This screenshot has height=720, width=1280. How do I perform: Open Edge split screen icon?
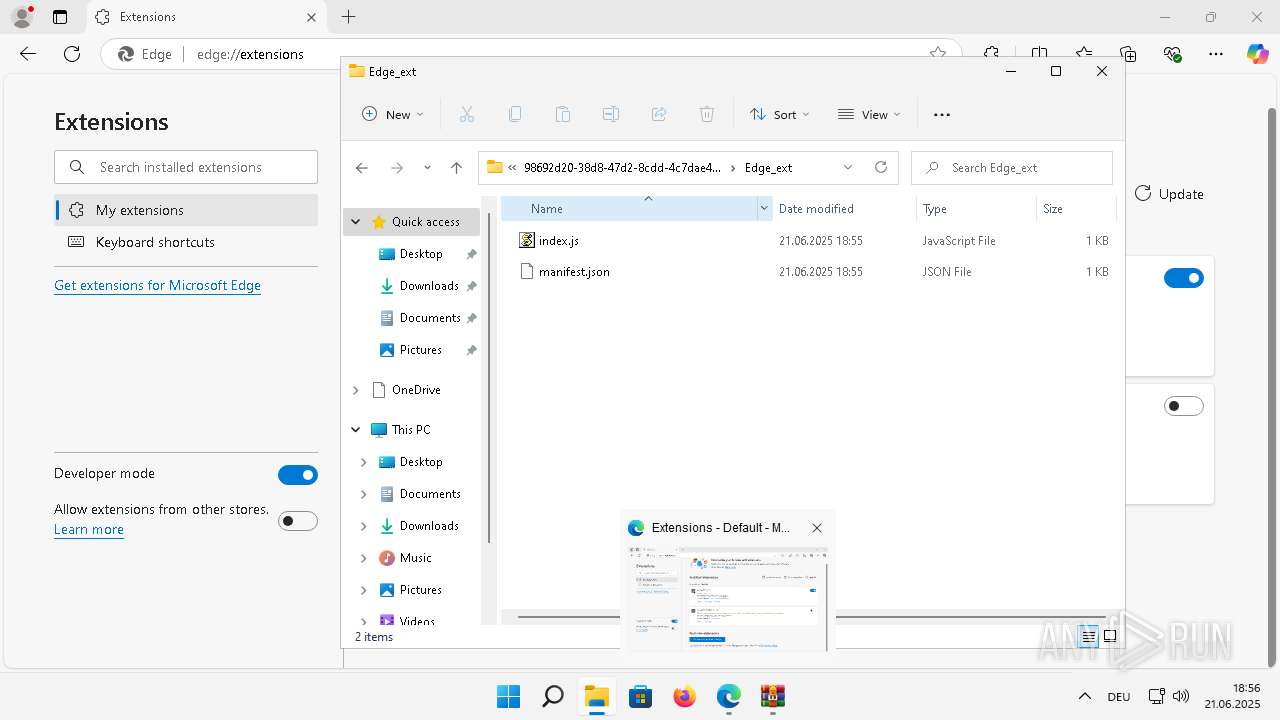[1040, 54]
